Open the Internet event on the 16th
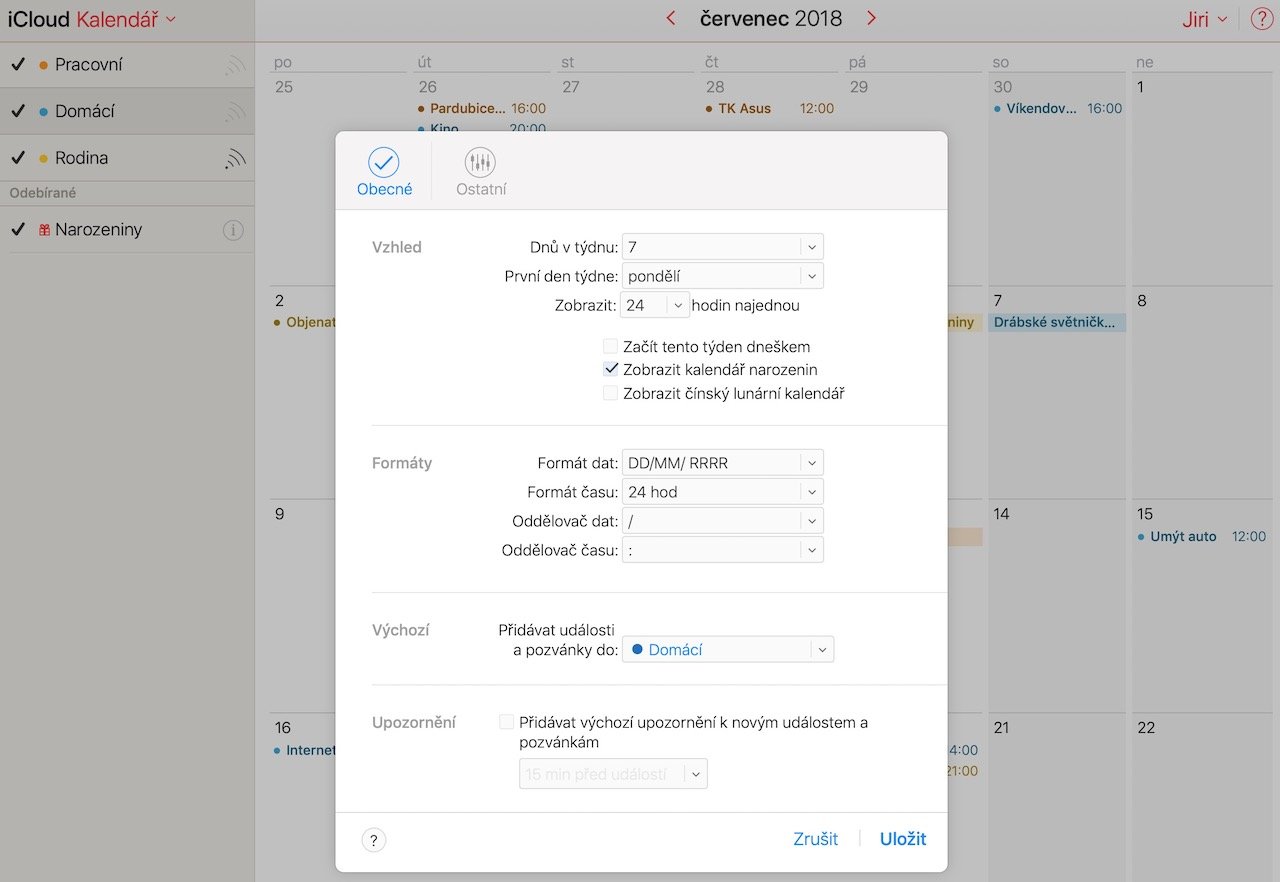Image resolution: width=1280 pixels, height=882 pixels. coord(305,750)
